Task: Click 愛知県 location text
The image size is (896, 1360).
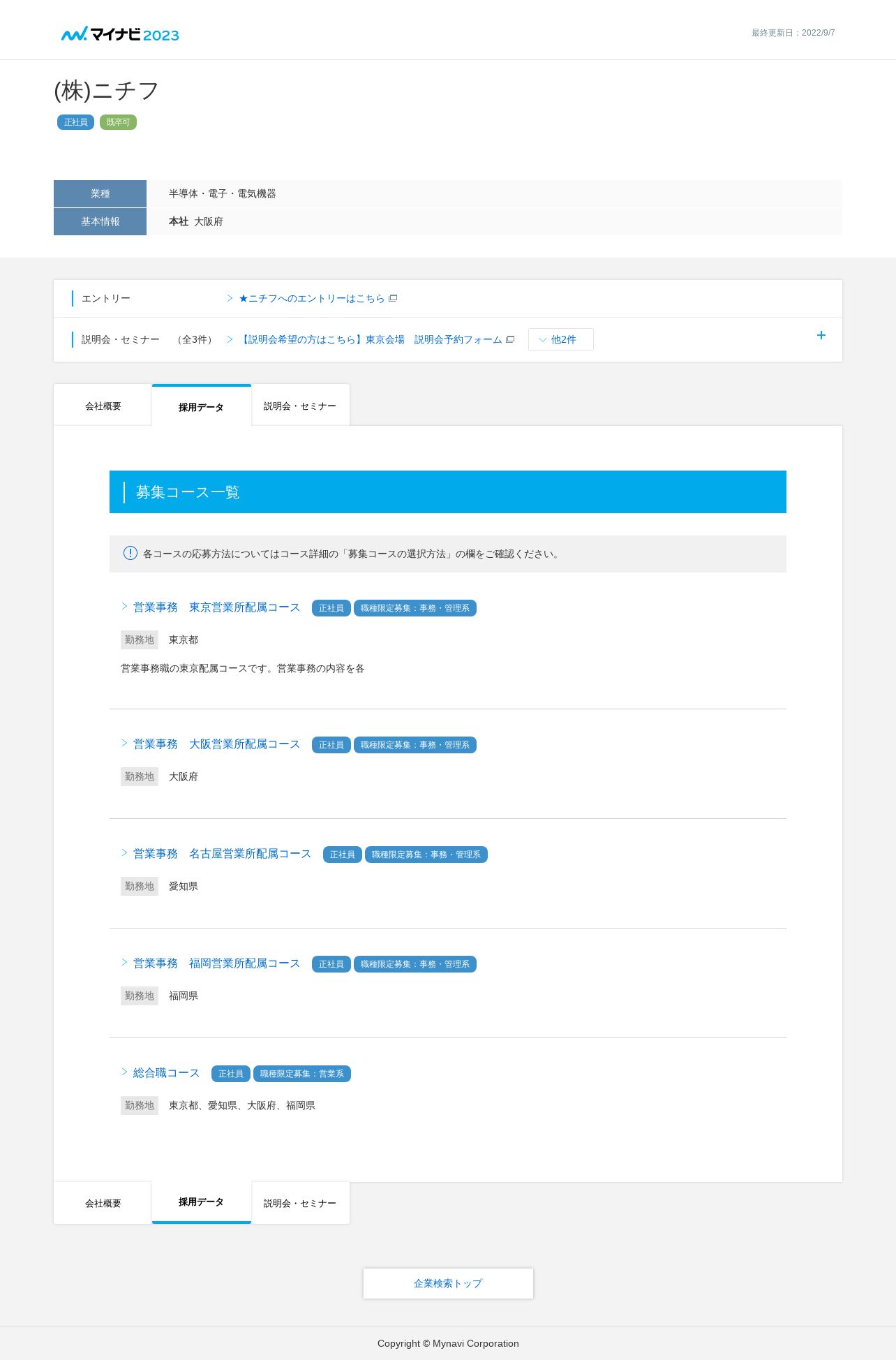Action: click(183, 886)
